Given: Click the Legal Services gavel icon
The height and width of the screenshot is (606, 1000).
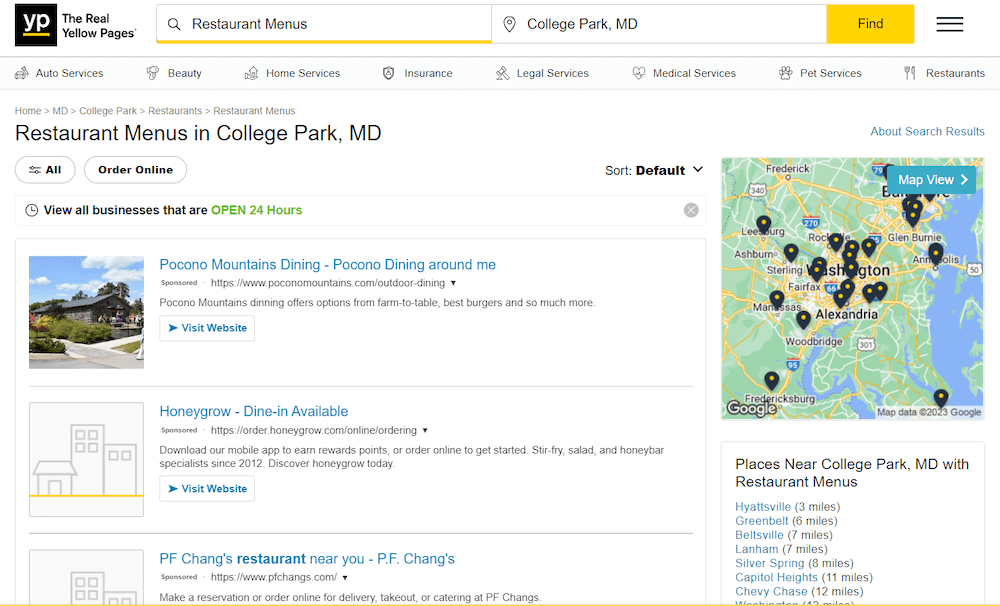Looking at the screenshot, I should pos(503,73).
